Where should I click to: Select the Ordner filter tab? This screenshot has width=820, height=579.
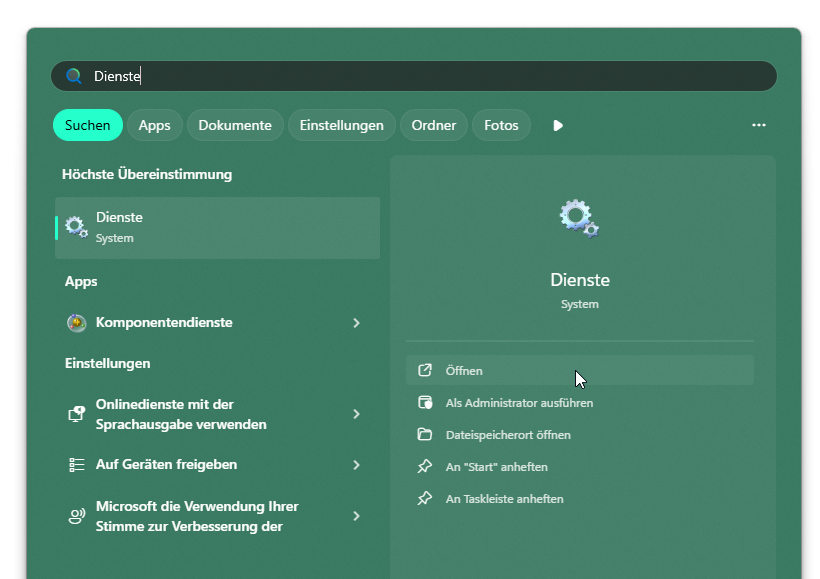point(434,126)
